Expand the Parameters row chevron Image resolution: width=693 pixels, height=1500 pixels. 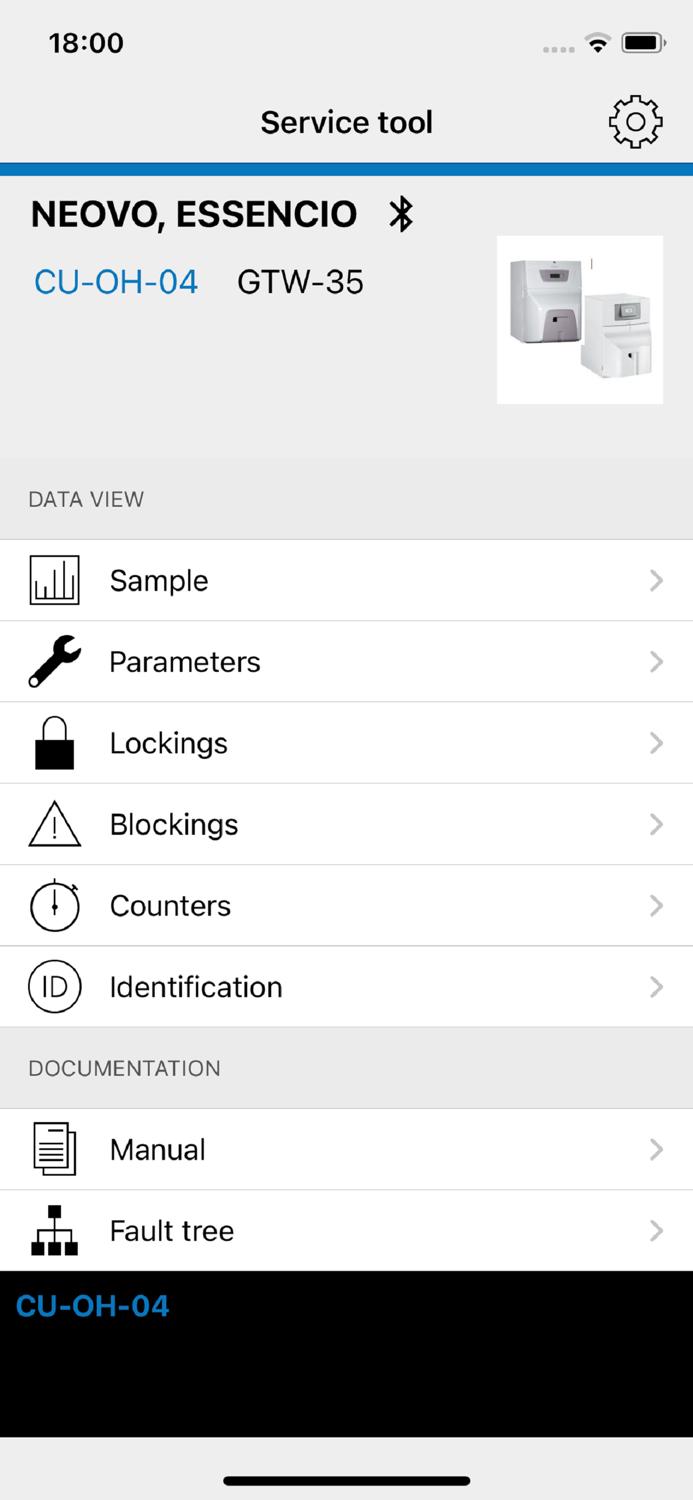coord(657,661)
